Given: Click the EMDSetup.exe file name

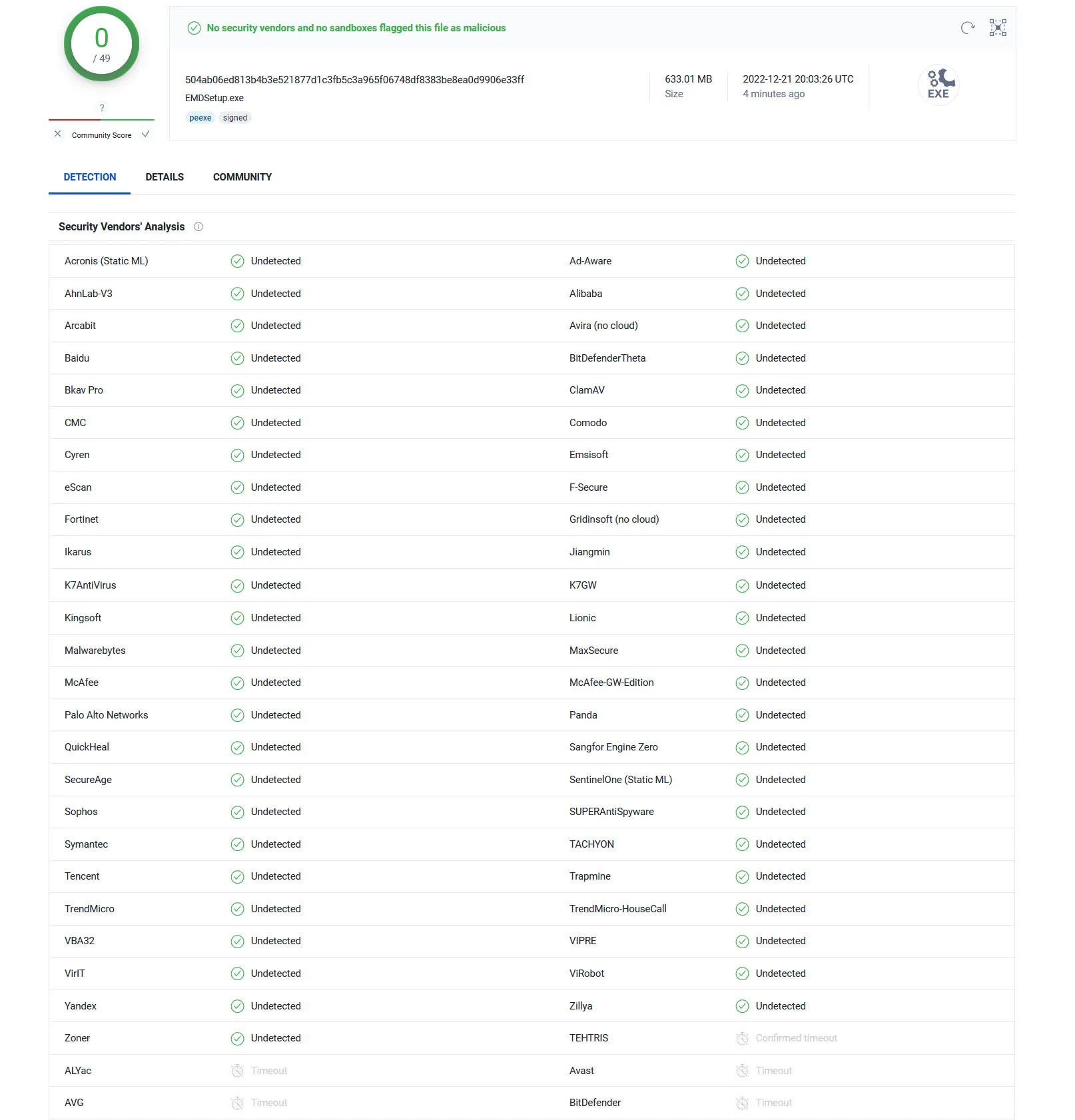Looking at the screenshot, I should point(214,98).
